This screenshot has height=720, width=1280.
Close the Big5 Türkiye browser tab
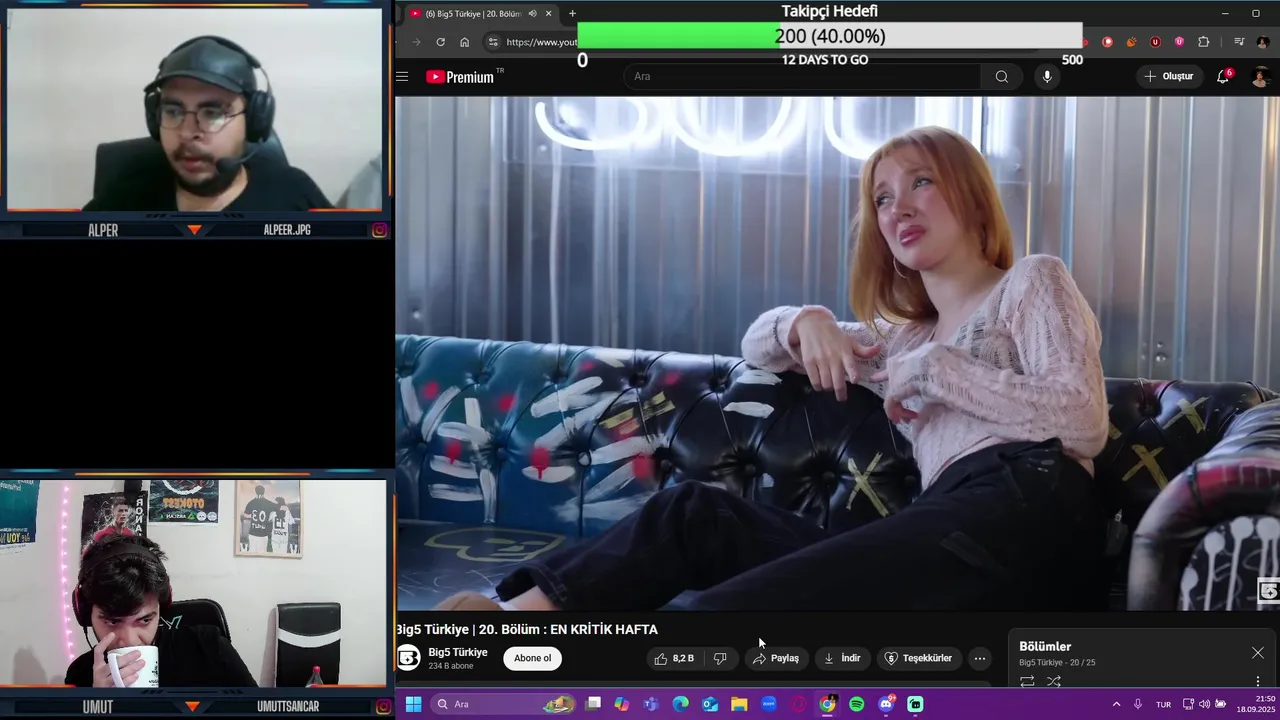pyautogui.click(x=548, y=13)
